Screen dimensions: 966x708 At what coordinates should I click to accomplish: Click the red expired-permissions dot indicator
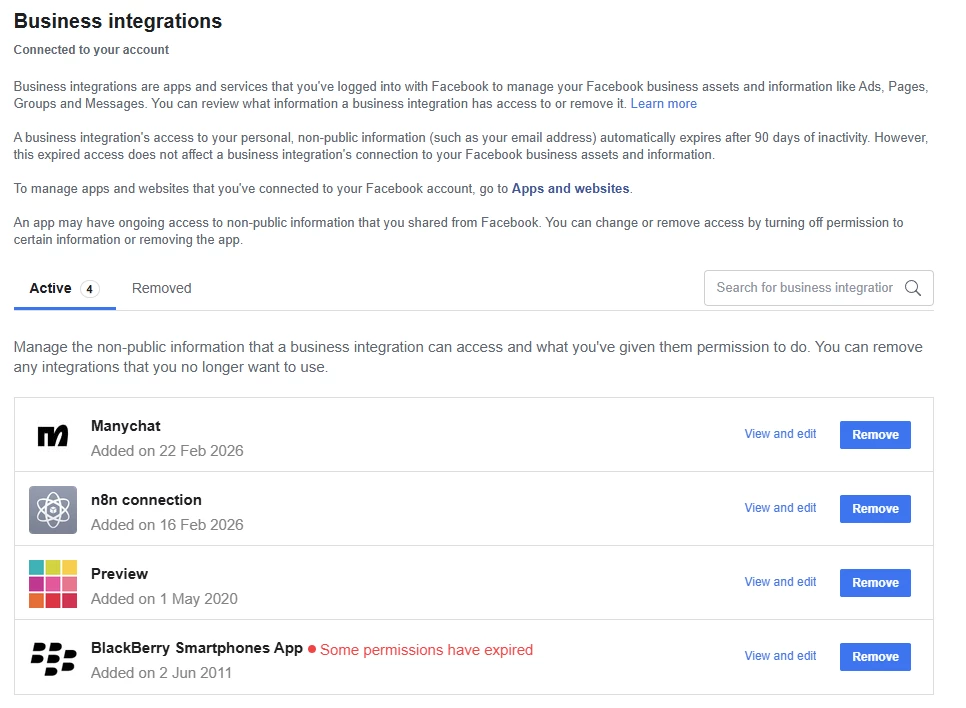click(x=312, y=650)
